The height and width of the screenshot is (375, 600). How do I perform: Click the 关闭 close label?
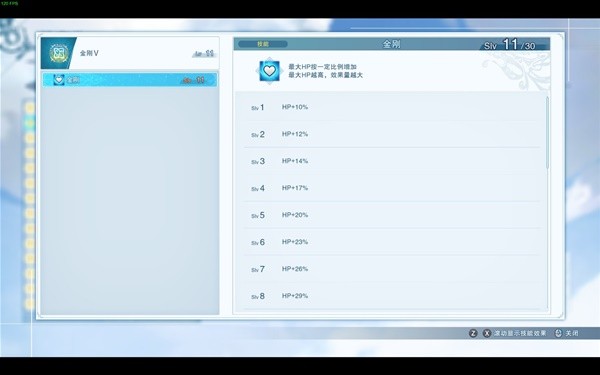pos(572,333)
